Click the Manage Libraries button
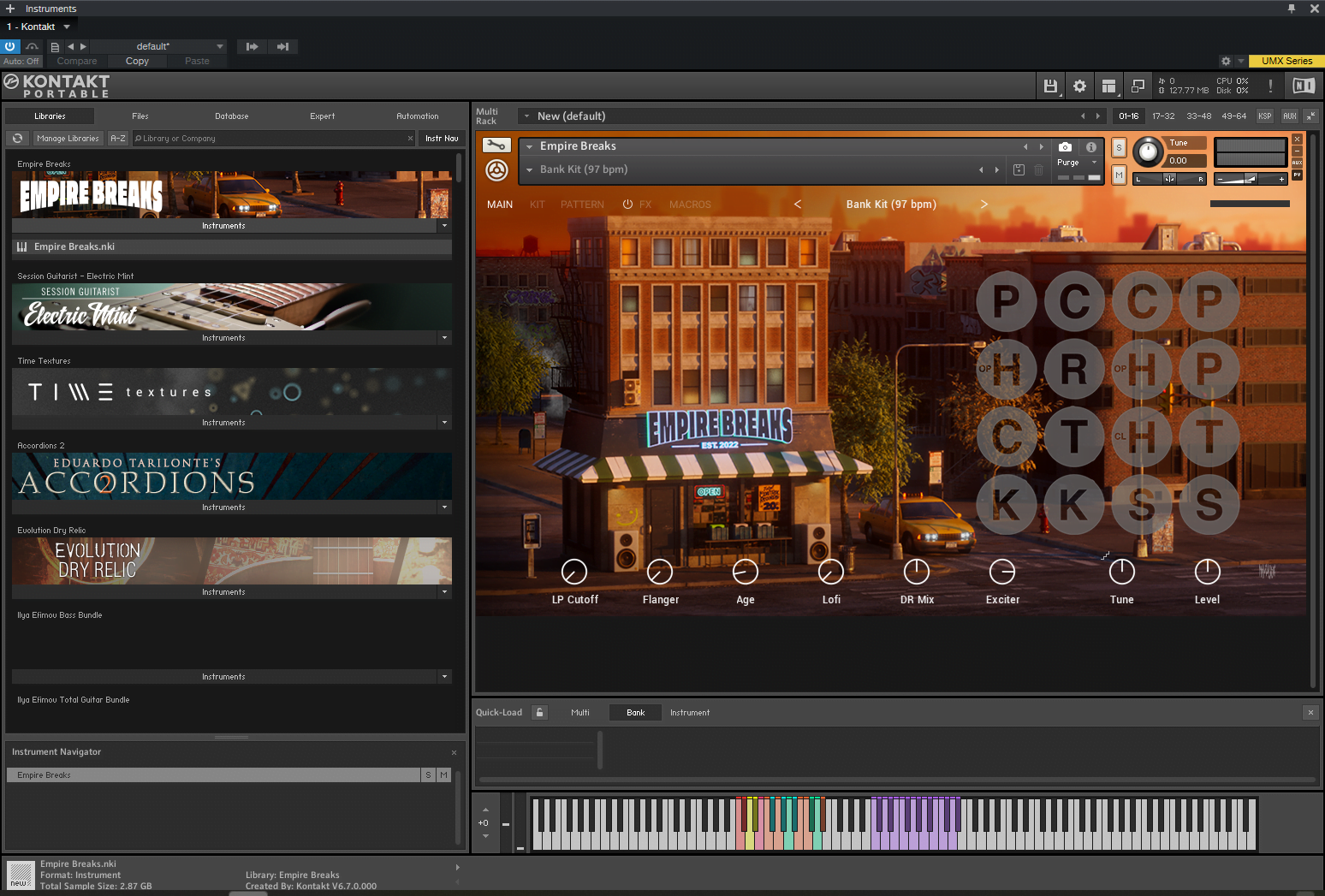The image size is (1325, 896). click(68, 139)
